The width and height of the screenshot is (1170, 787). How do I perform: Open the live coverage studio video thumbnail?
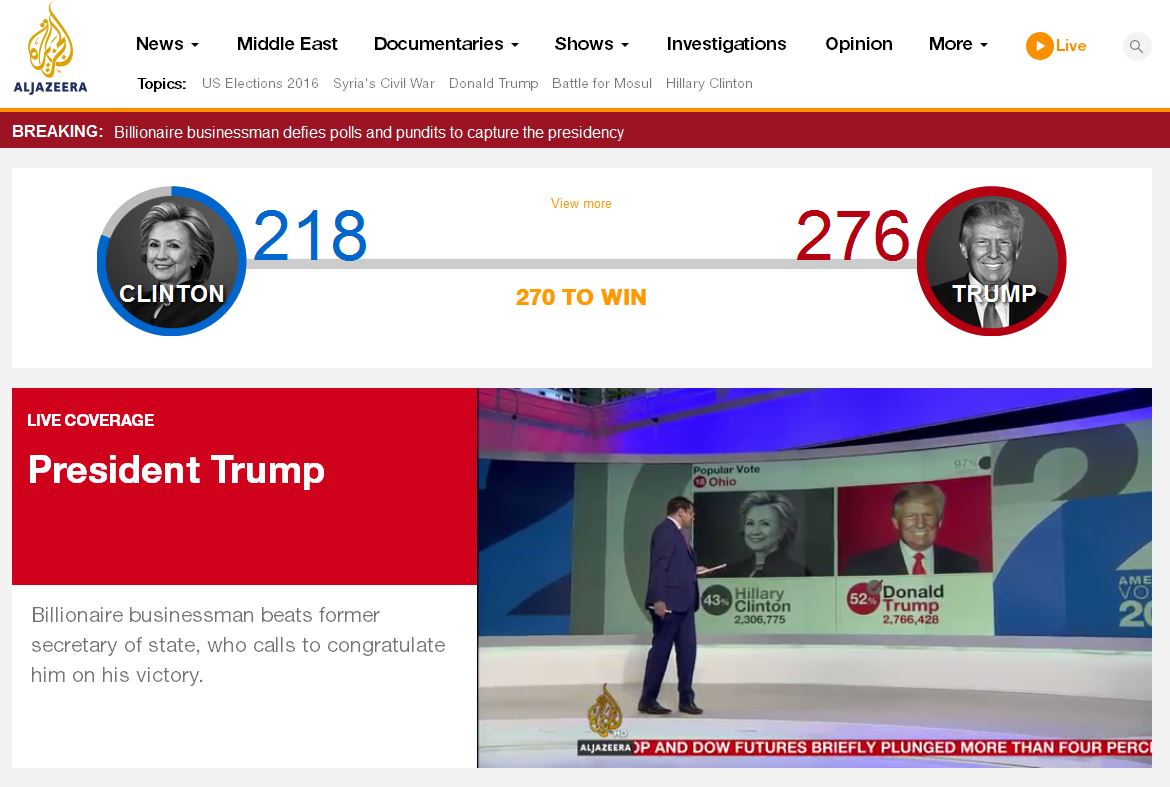[x=815, y=578]
